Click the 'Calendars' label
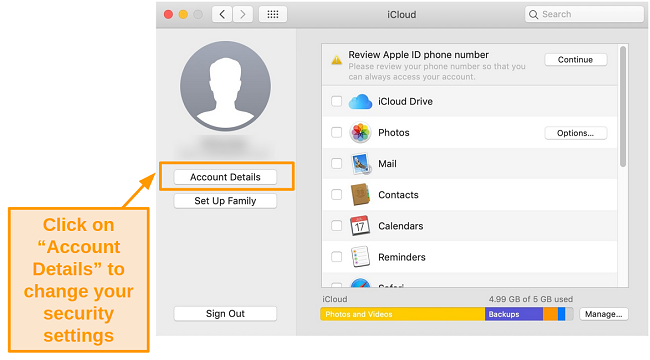The width and height of the screenshot is (650, 360). coord(400,226)
